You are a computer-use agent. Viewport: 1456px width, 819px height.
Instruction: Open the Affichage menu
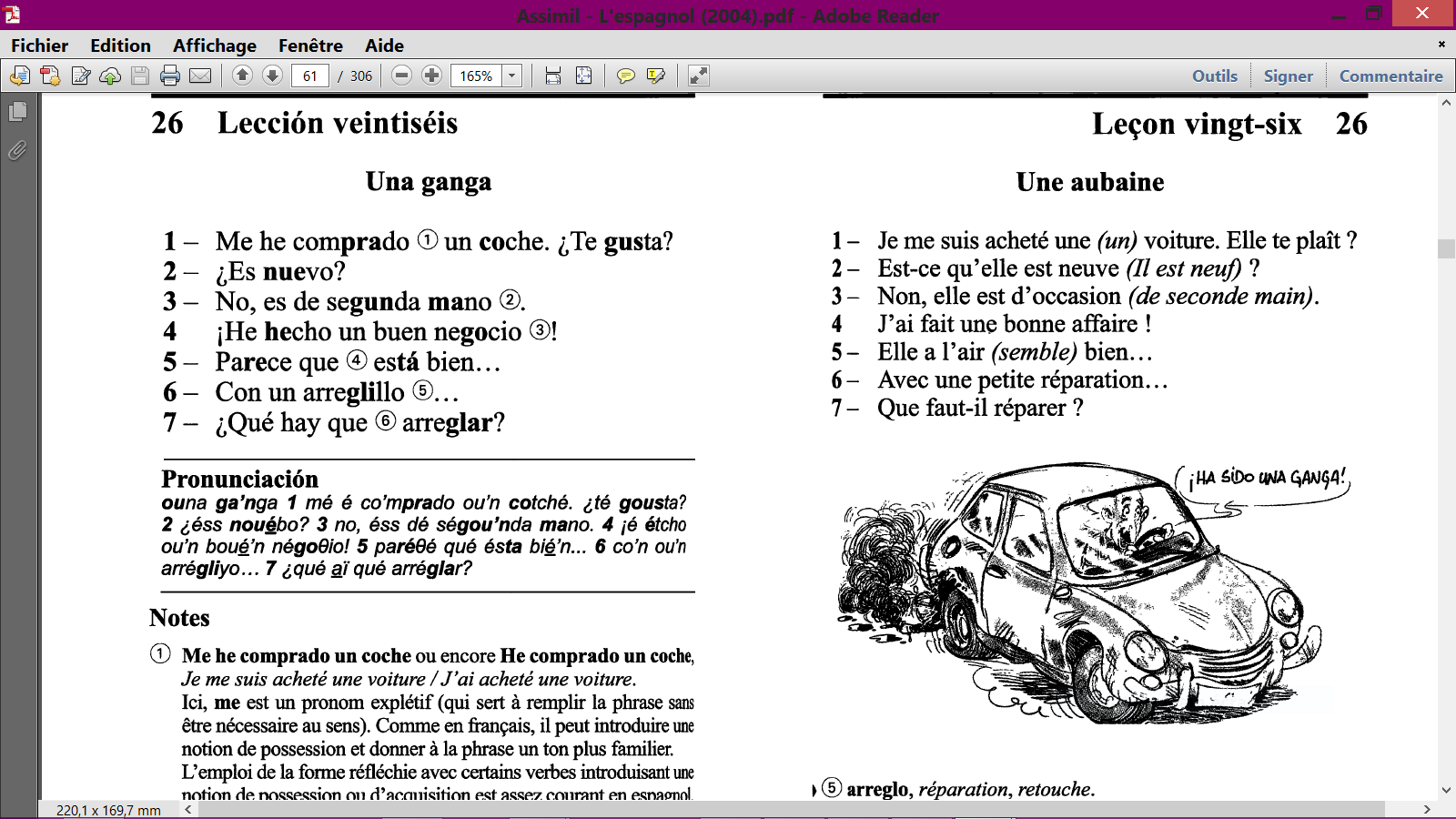click(x=215, y=45)
